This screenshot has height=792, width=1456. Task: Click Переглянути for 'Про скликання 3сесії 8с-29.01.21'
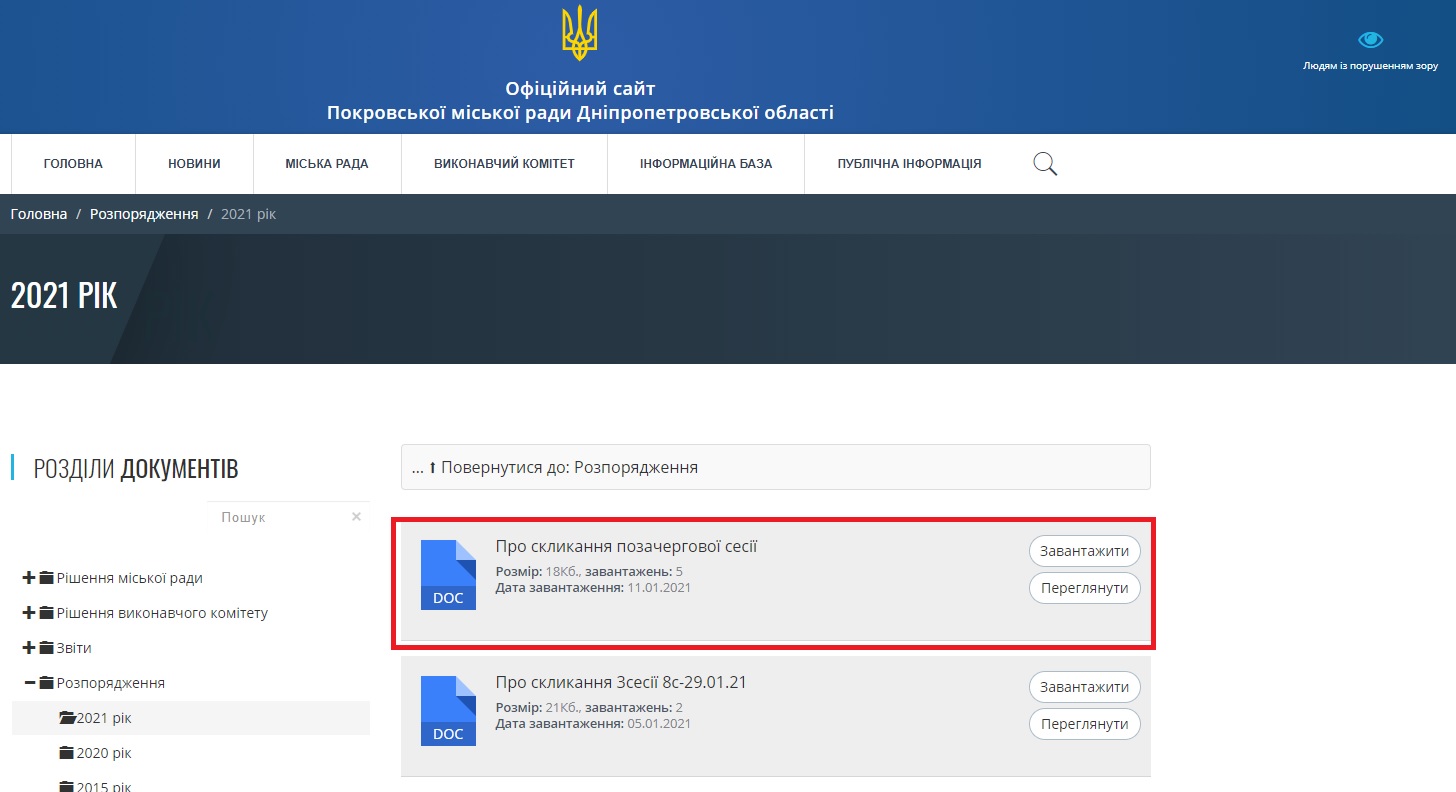(x=1084, y=723)
